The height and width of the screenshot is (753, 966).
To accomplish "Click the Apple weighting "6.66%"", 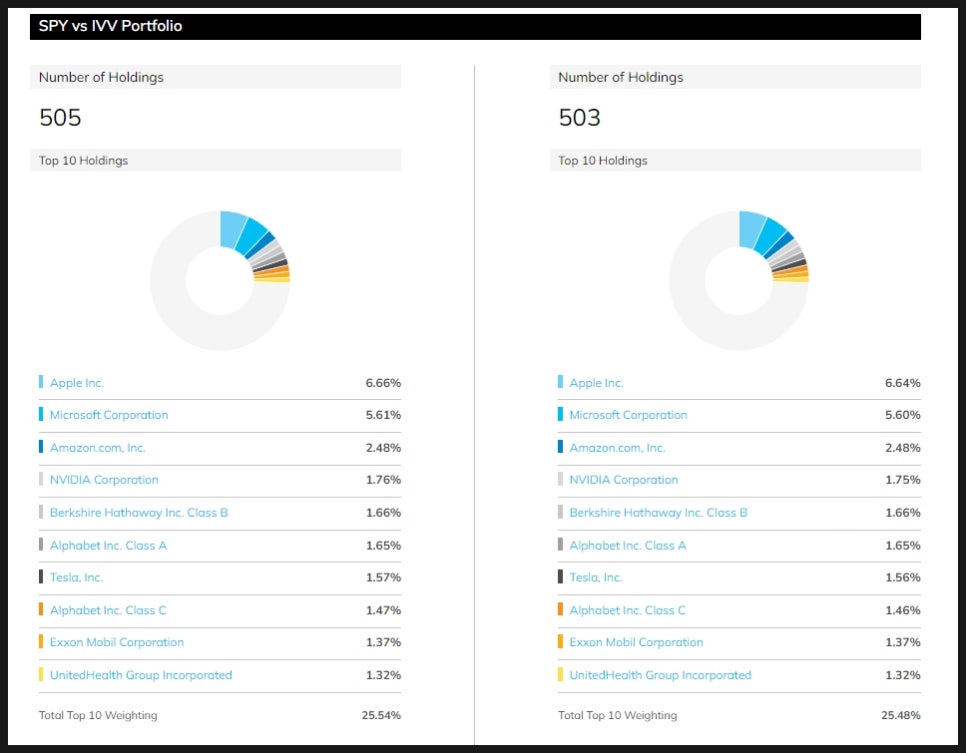I will (x=383, y=383).
